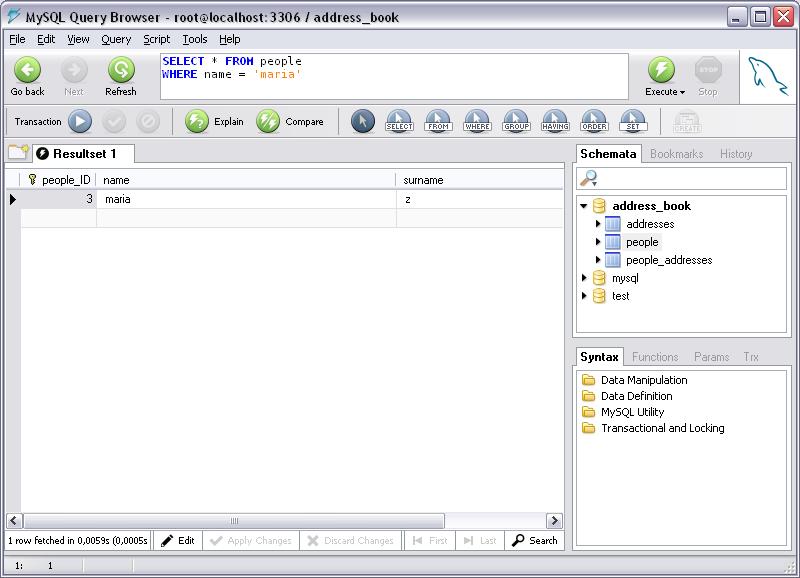
Task: Expand the mysql schema
Action: [584, 278]
